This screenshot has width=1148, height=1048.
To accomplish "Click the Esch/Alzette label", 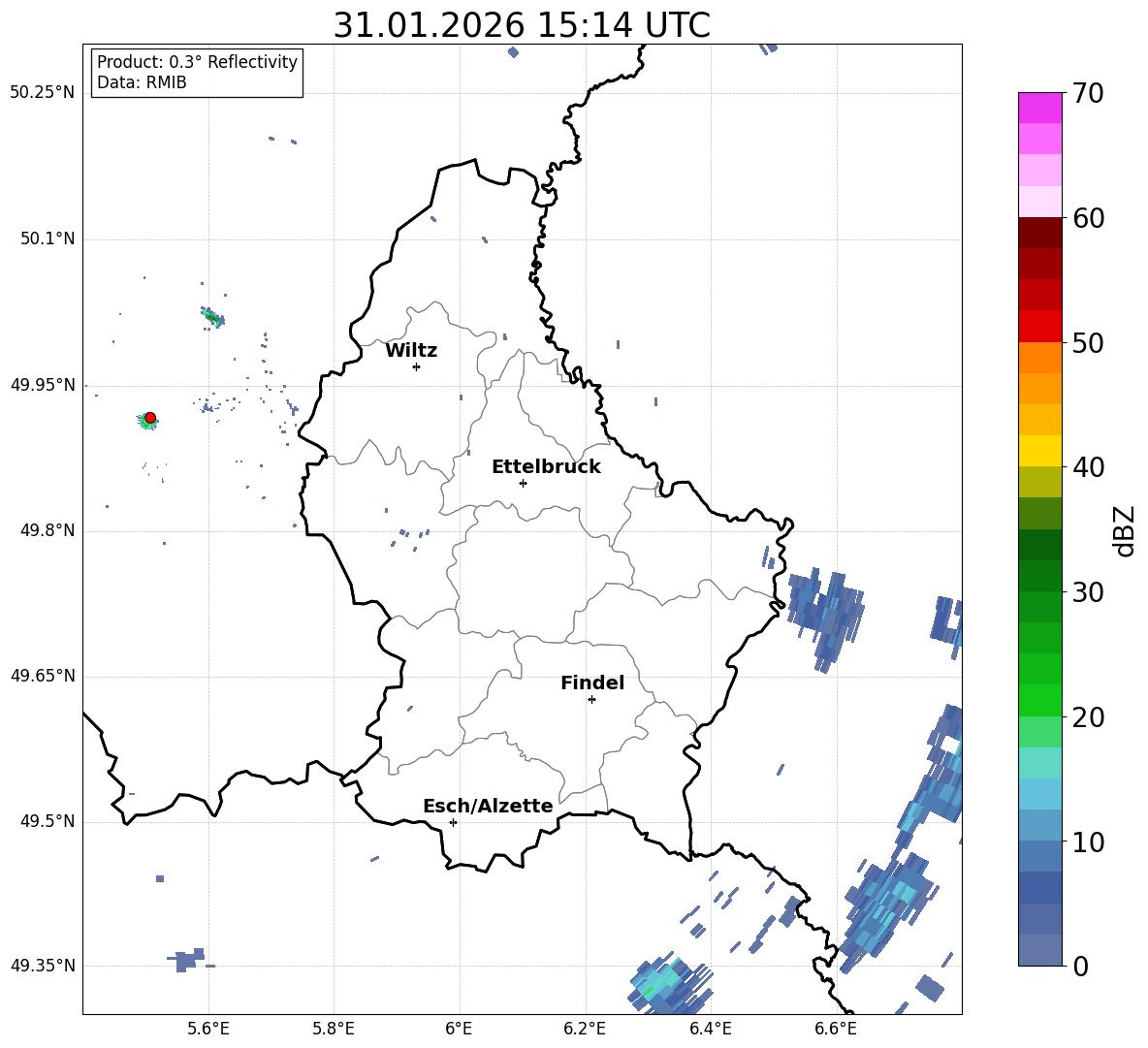I will point(488,807).
